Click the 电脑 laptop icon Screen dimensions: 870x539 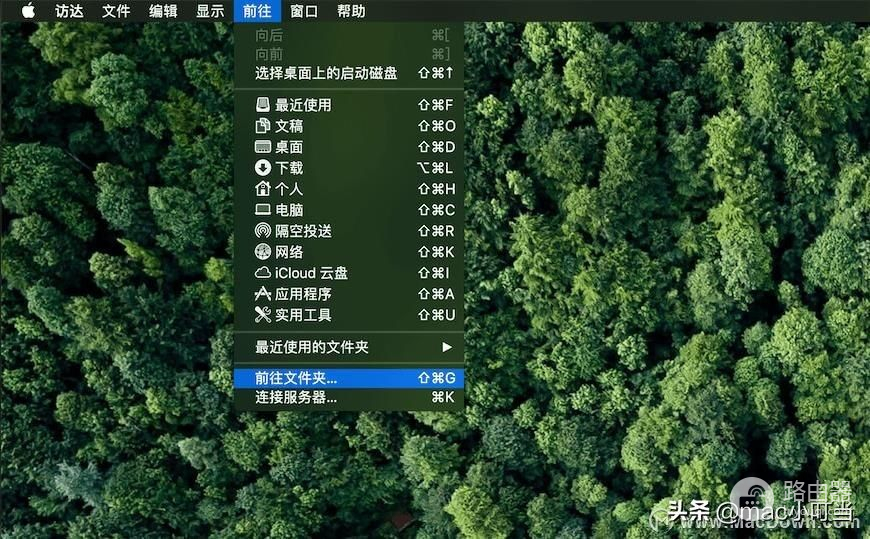pos(262,209)
